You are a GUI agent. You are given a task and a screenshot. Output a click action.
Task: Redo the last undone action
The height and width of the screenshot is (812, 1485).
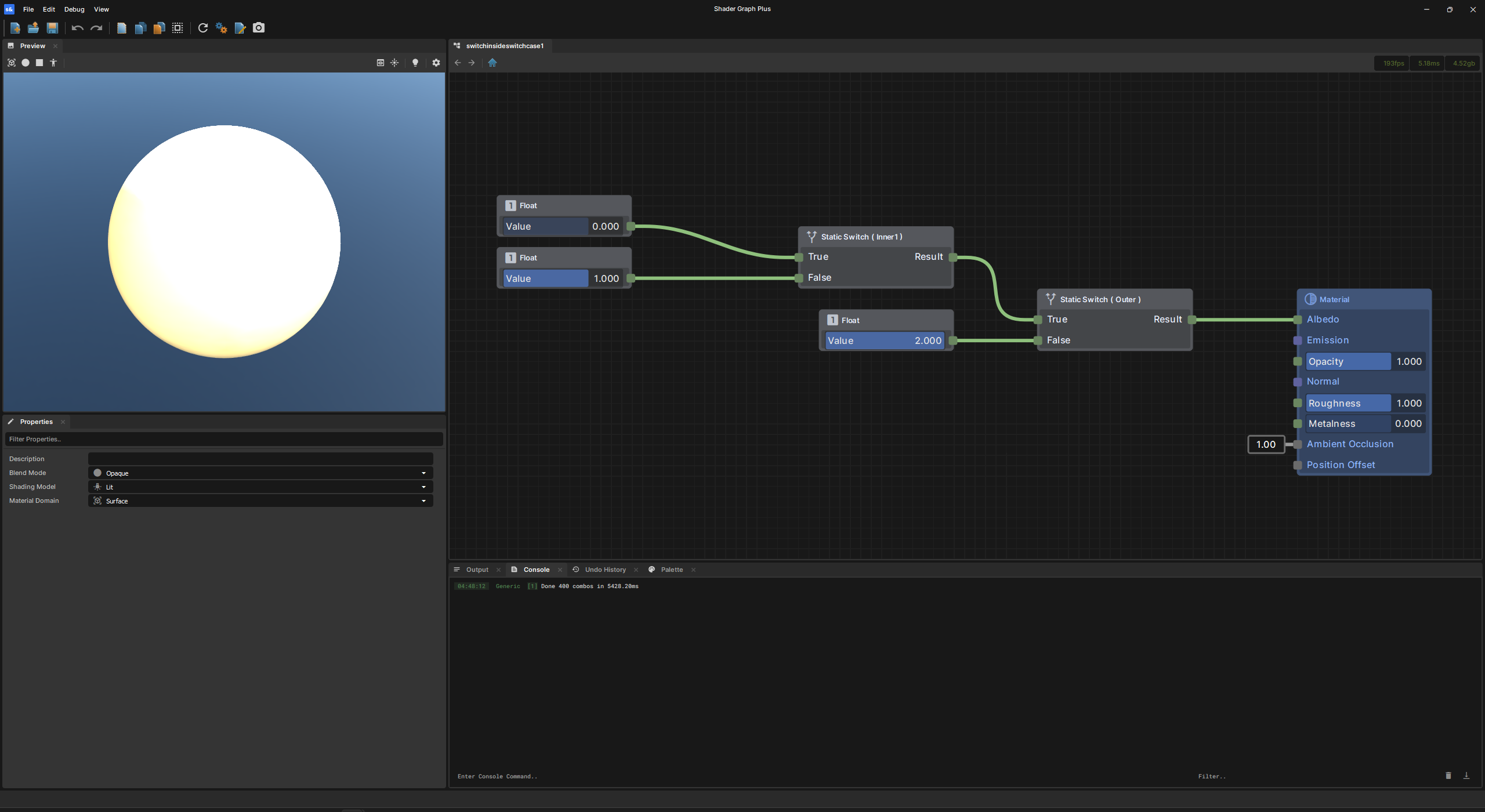tap(96, 28)
